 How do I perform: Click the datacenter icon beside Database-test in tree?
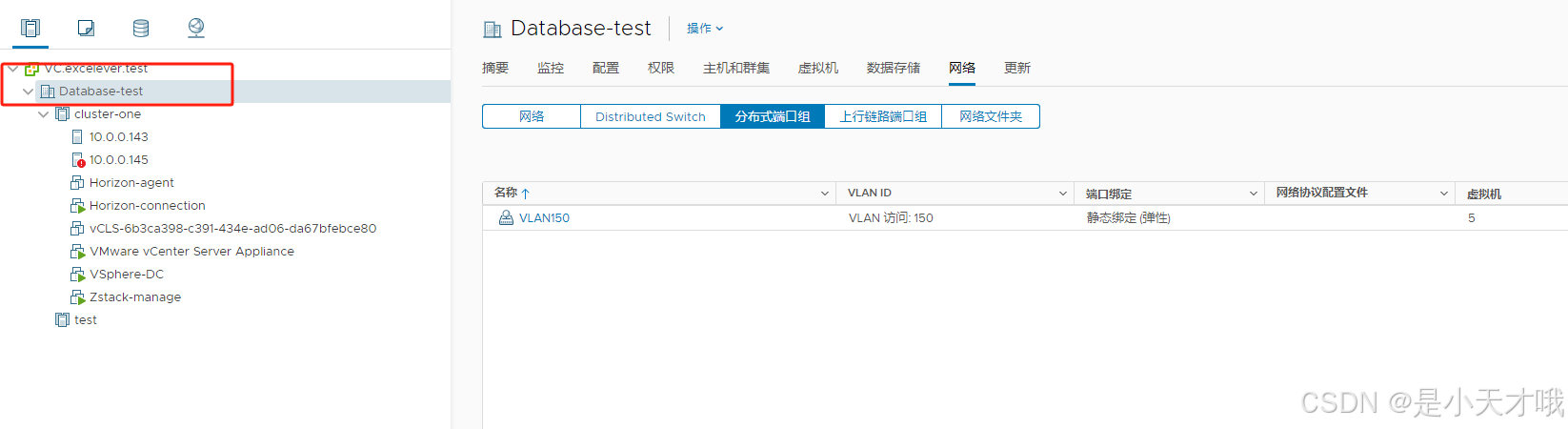pos(48,92)
